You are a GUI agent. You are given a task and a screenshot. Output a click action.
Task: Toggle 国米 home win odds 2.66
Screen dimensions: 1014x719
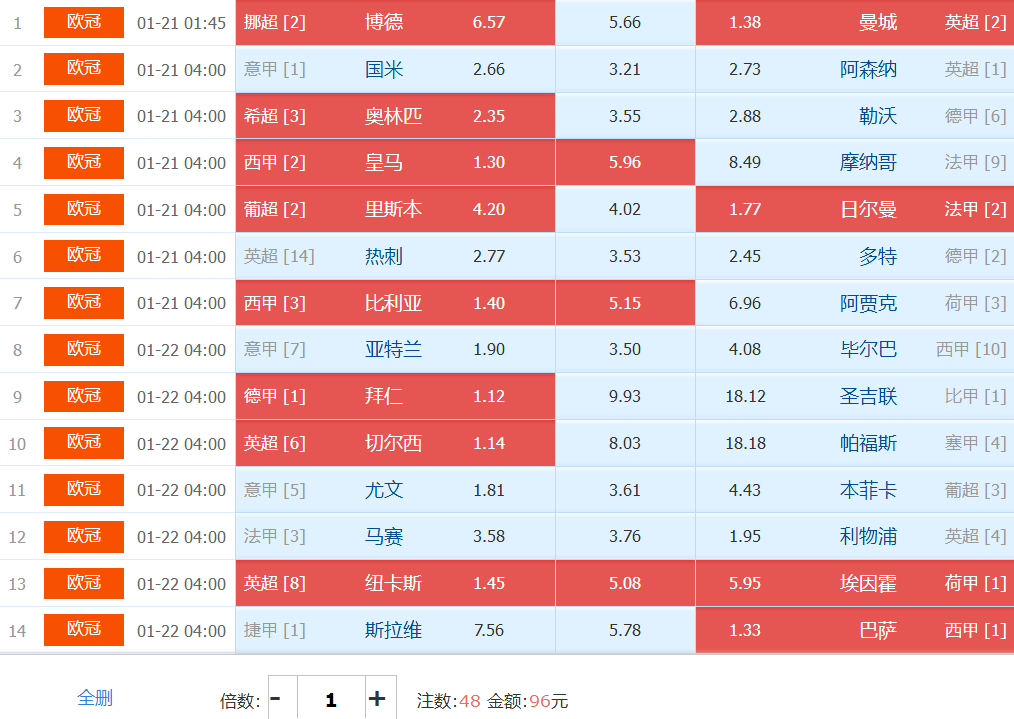(x=395, y=70)
